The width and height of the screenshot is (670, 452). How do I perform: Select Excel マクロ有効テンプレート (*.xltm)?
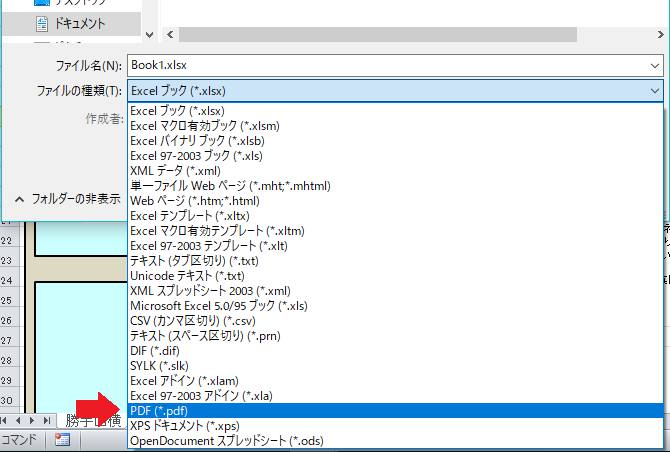coord(395,231)
